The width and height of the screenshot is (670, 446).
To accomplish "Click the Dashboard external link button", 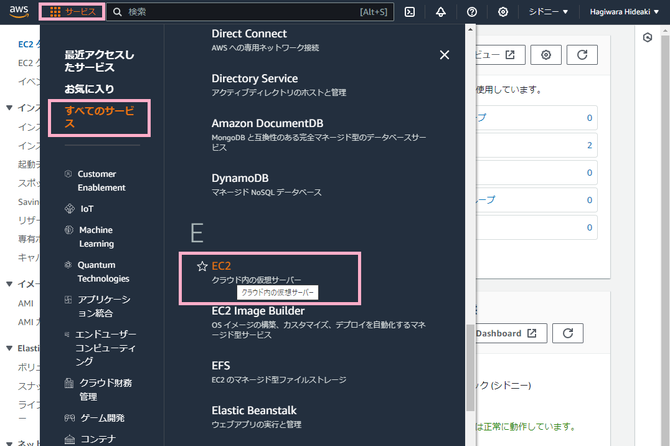I will click(x=511, y=333).
